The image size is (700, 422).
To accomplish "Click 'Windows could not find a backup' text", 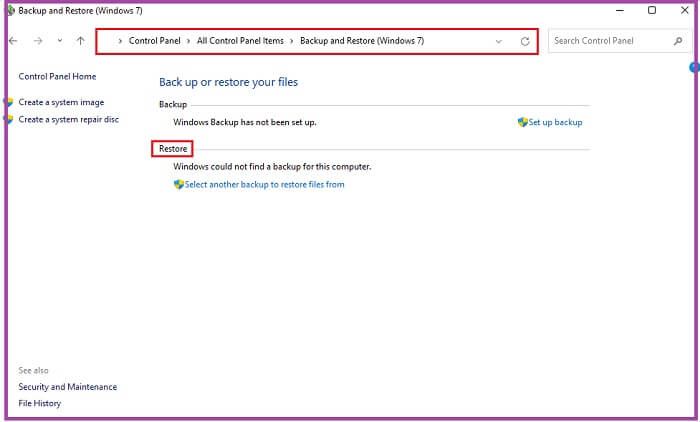I will [272, 167].
